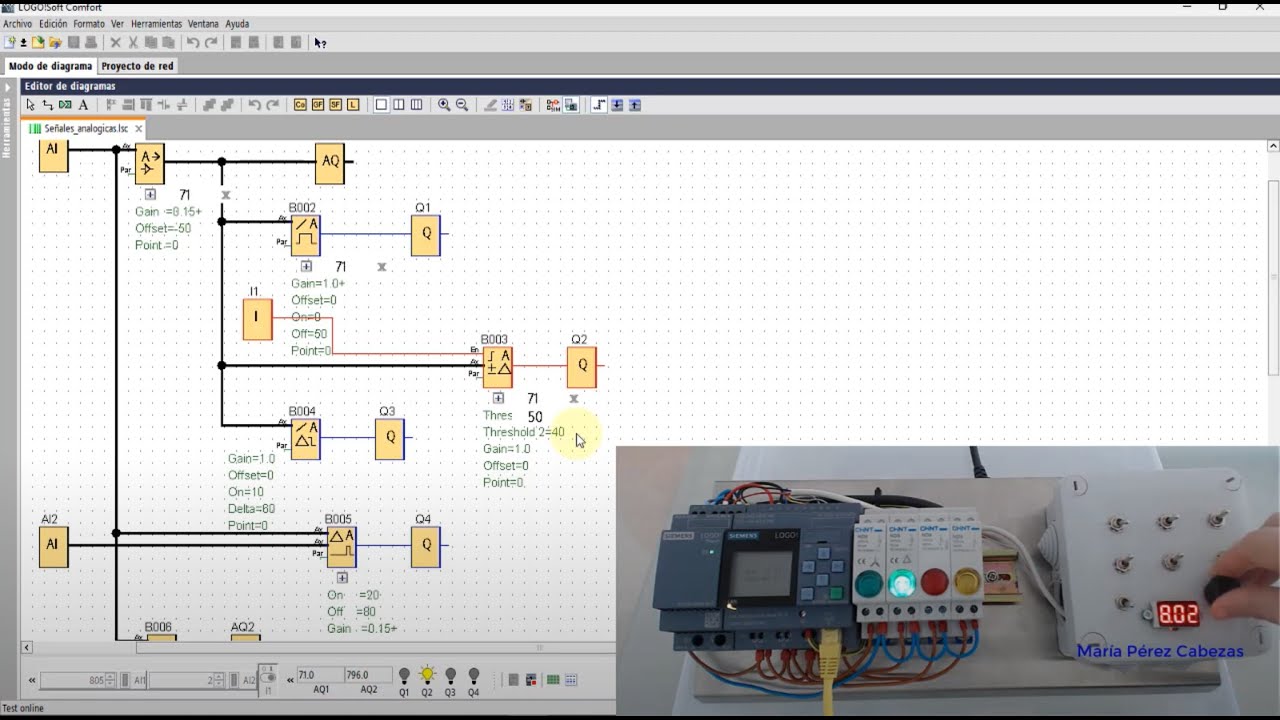Open the AI1 slider control
Screen dimensions: 1280x720
coord(125,680)
